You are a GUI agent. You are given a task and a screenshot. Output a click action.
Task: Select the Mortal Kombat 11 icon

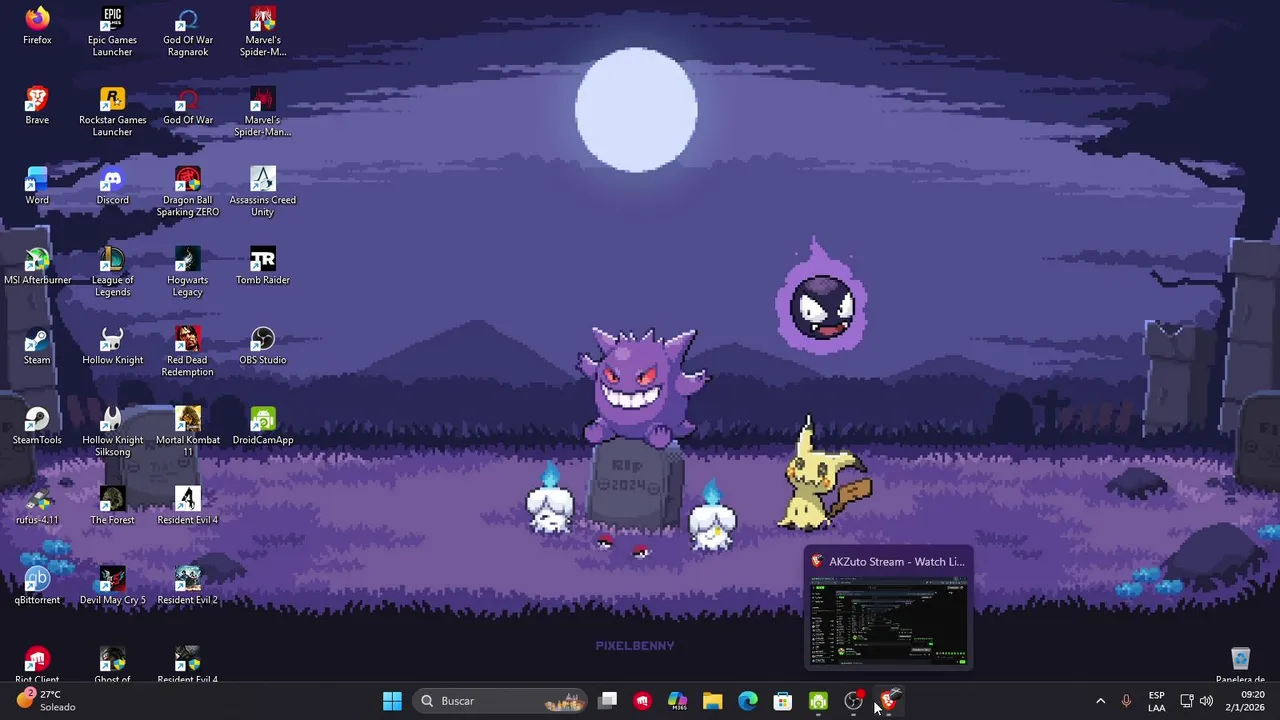[x=188, y=431]
